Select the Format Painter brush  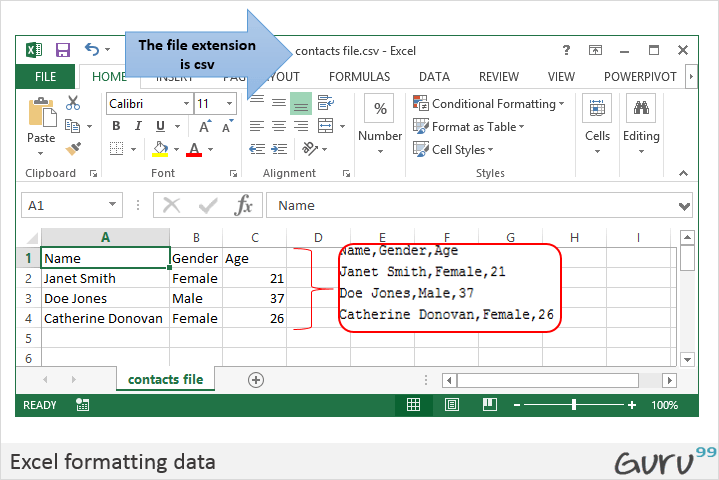click(73, 148)
